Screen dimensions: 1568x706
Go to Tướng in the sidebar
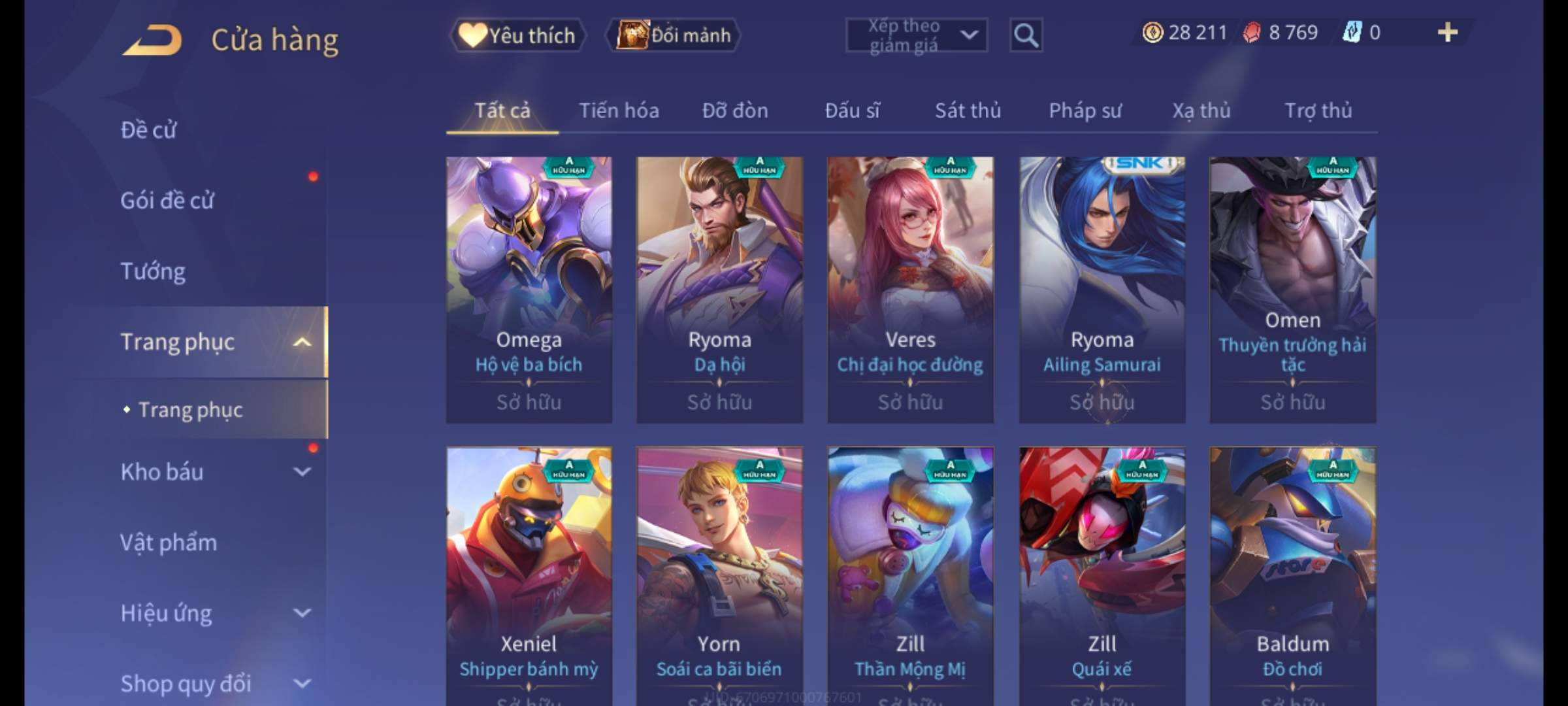pos(153,271)
